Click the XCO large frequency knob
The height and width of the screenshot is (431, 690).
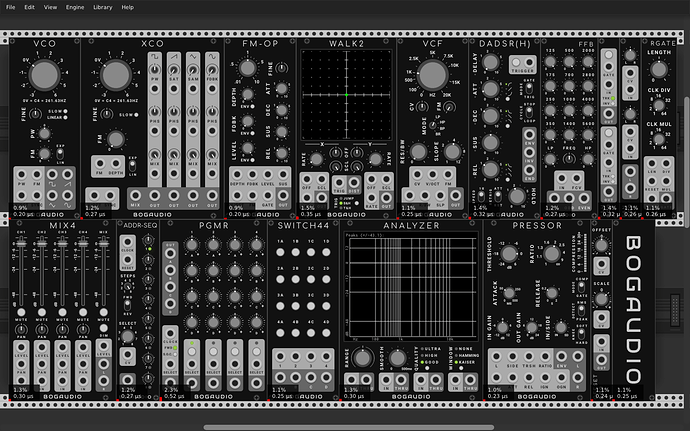(115, 75)
